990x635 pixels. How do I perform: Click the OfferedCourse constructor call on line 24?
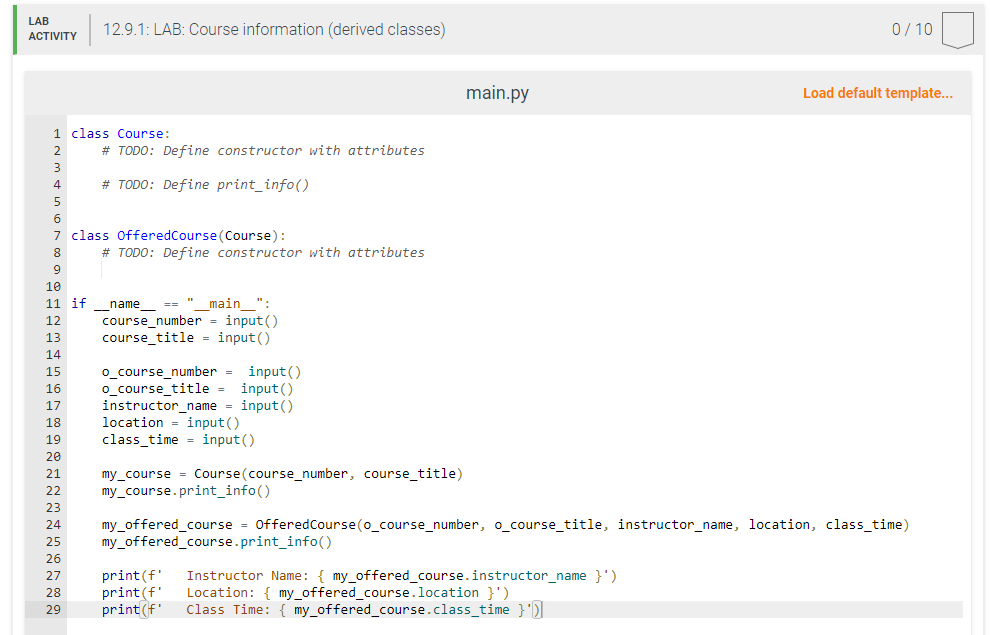click(x=310, y=524)
